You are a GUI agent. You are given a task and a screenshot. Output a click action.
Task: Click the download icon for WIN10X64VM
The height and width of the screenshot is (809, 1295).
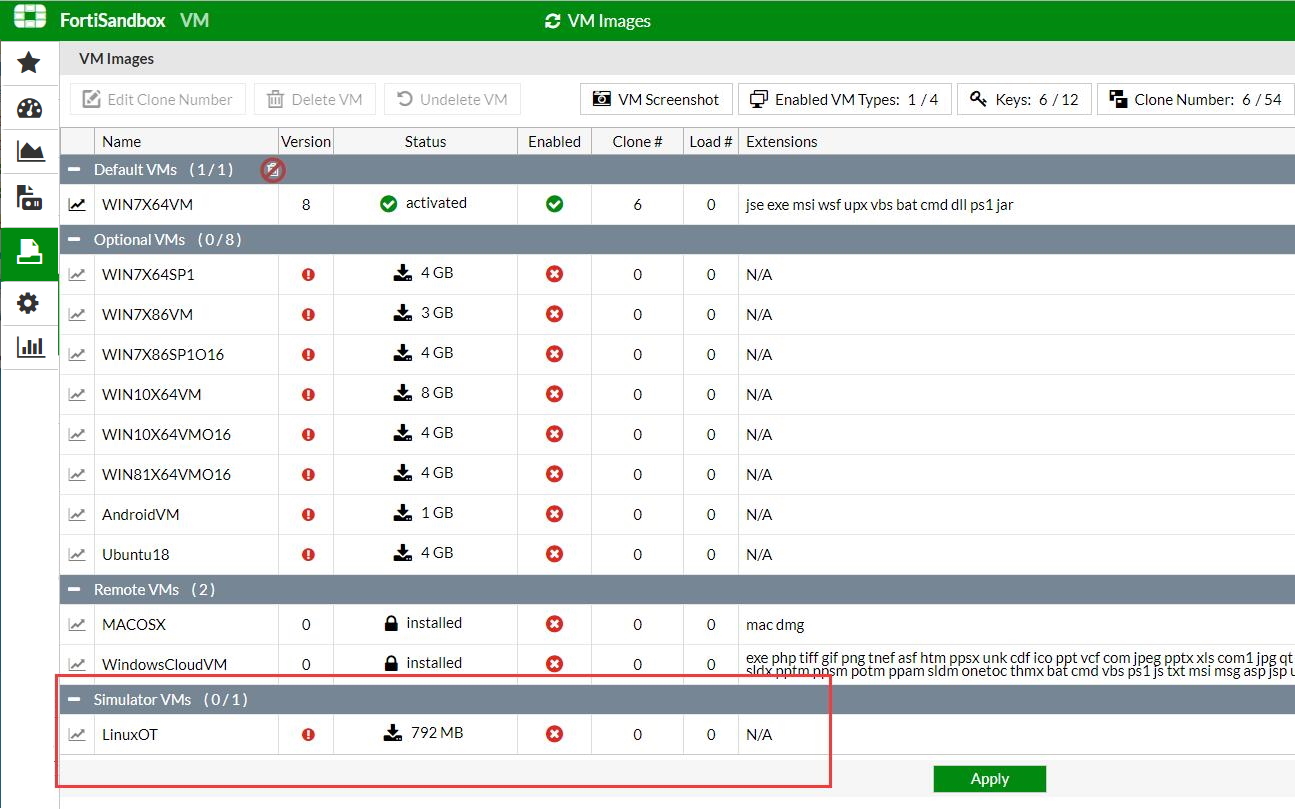(x=403, y=393)
